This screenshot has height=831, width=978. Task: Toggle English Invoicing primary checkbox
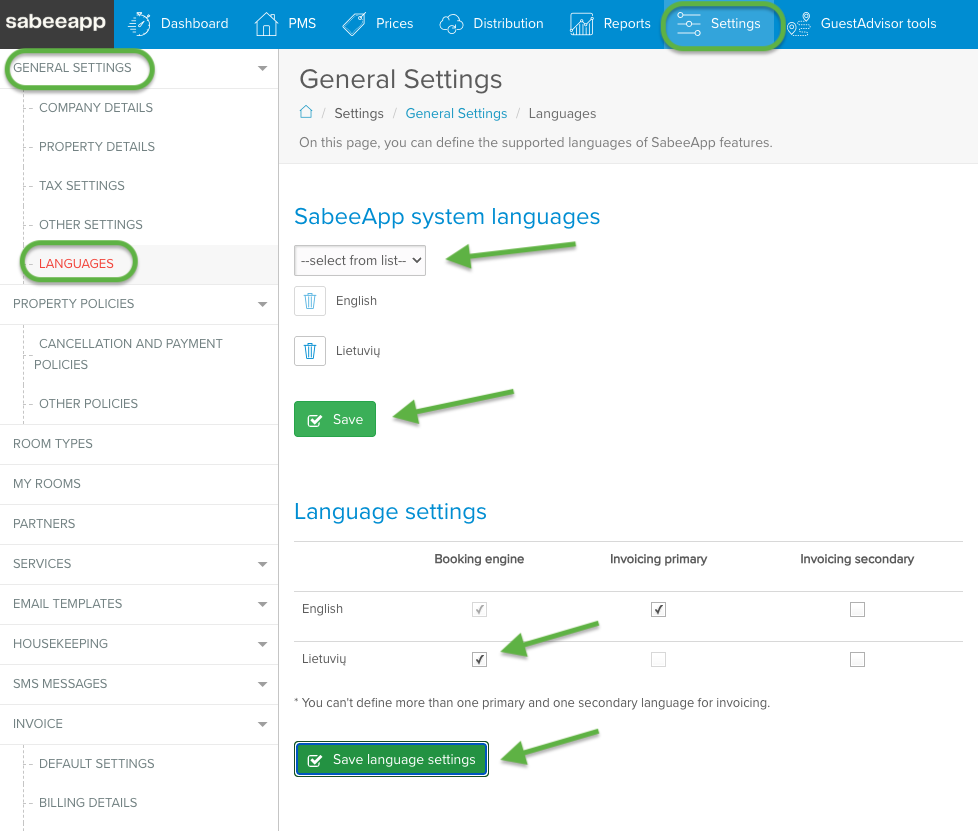[x=658, y=609]
